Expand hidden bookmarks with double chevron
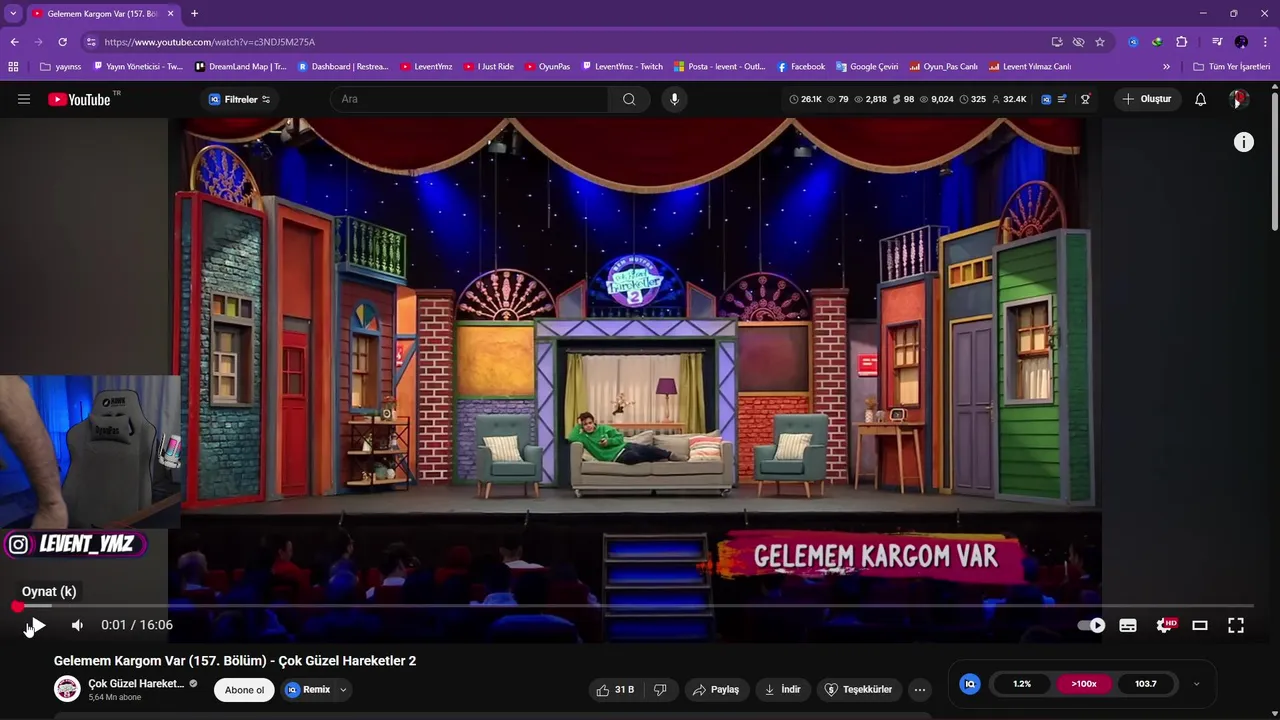This screenshot has width=1280, height=720. (x=1166, y=67)
